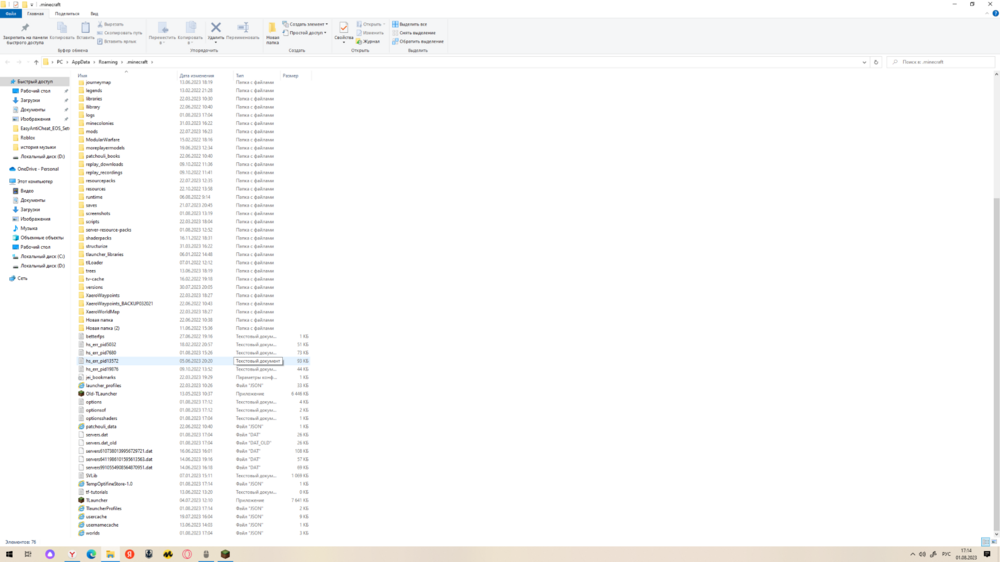
Task: Open the Old-TLauncher application file
Action: (101, 394)
